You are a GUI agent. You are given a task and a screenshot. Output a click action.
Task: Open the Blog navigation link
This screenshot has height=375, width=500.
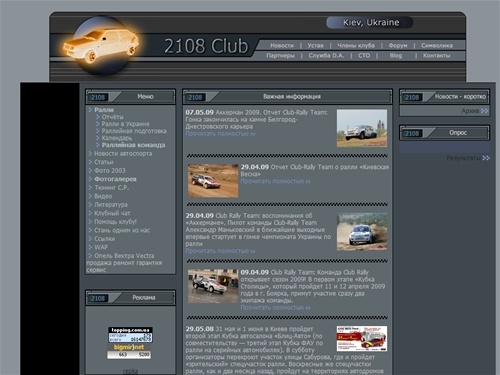pyautogui.click(x=396, y=56)
